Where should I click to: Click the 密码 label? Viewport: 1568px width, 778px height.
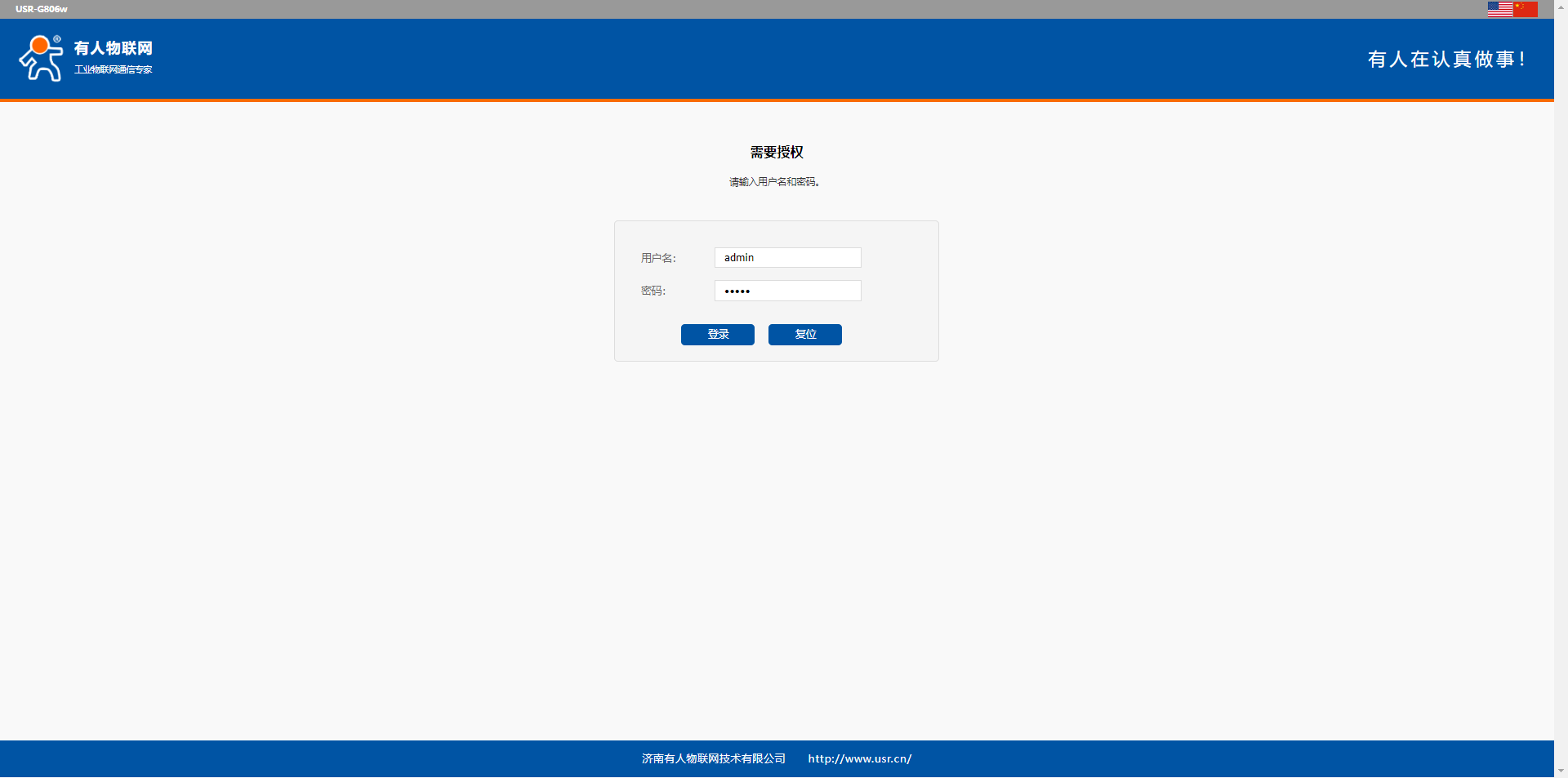pos(653,291)
